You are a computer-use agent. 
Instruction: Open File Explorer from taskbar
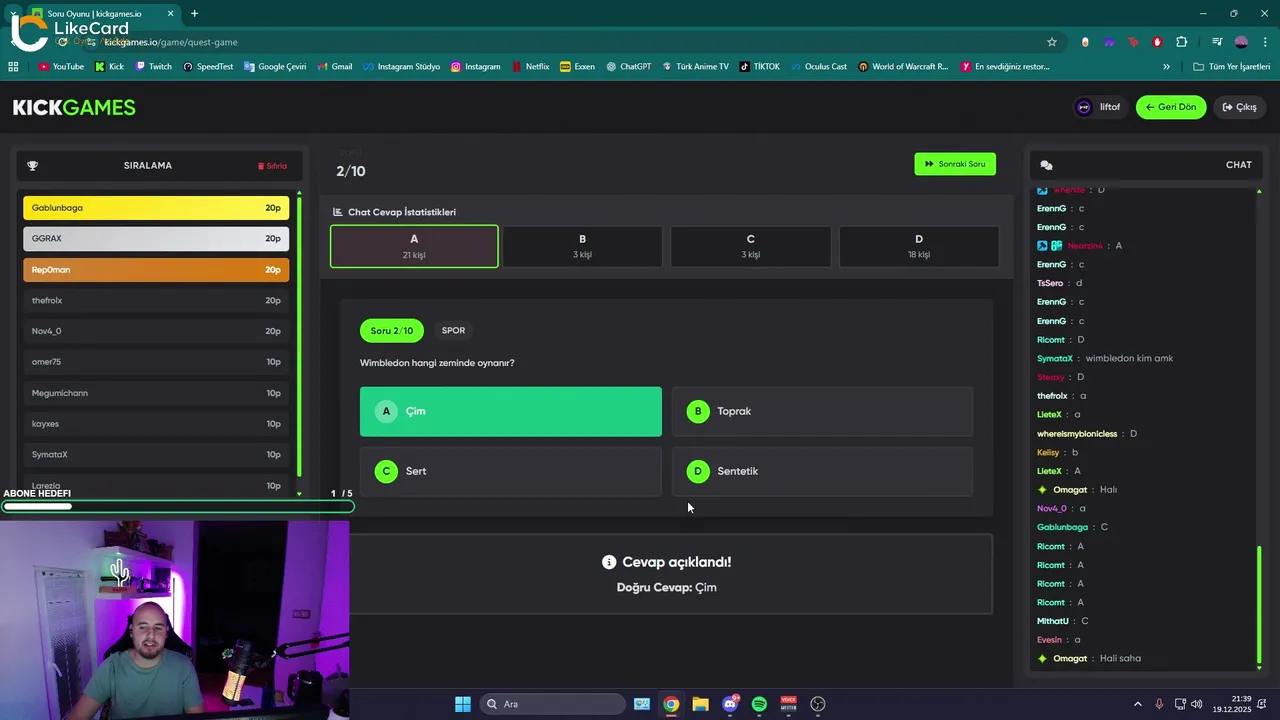click(x=700, y=704)
